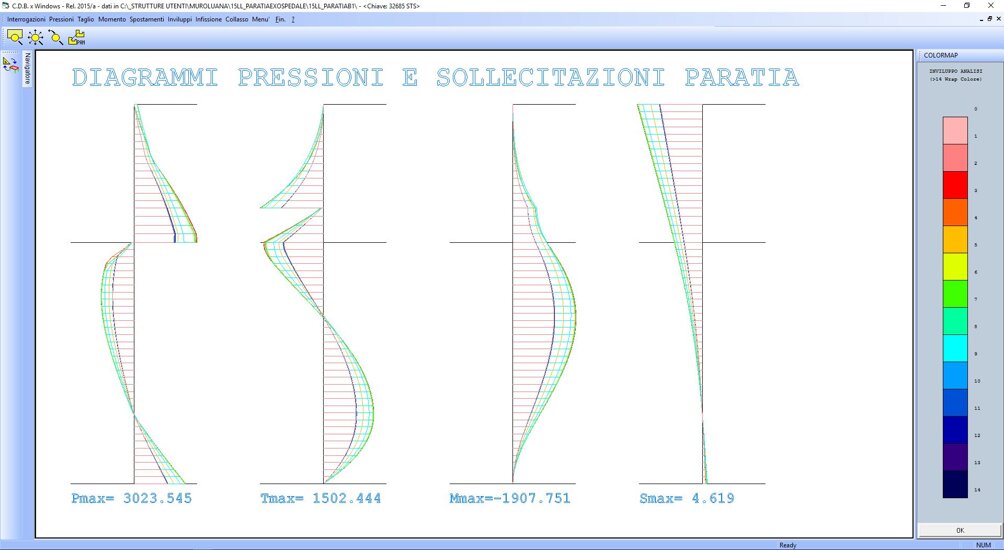Screen dimensions: 1004x550
Task: Open the Momento menu
Action: coord(112,19)
